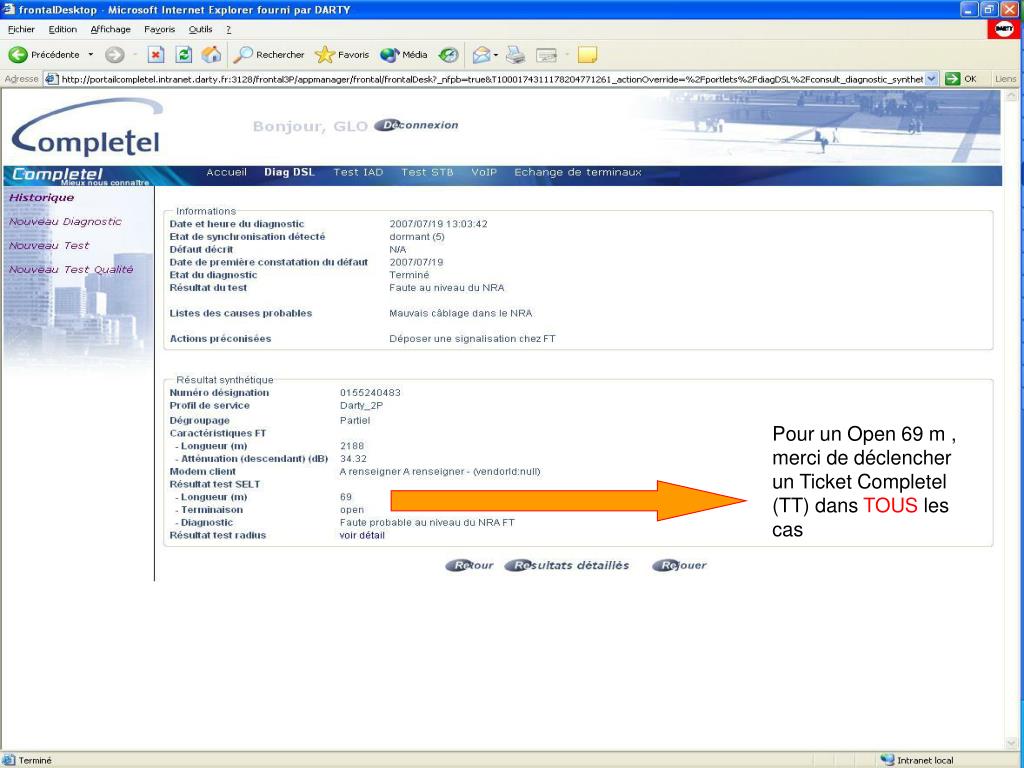Click the Intranet local status zone
The height and width of the screenshot is (768, 1024).
point(918,760)
